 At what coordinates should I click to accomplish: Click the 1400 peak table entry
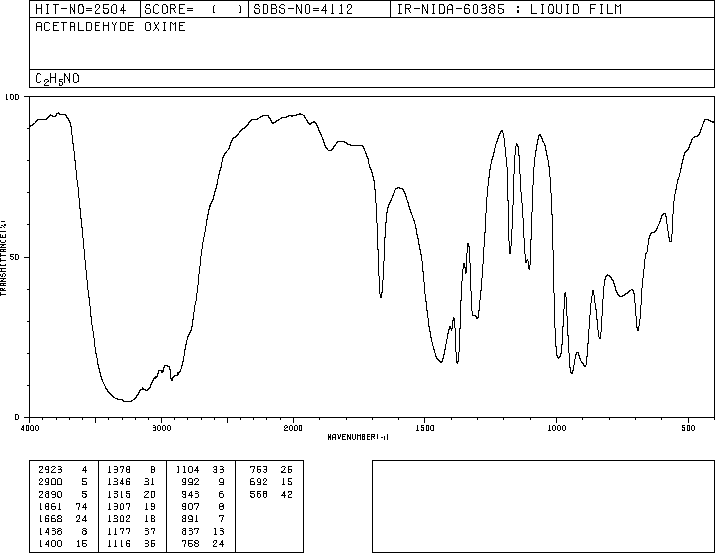coord(50,543)
